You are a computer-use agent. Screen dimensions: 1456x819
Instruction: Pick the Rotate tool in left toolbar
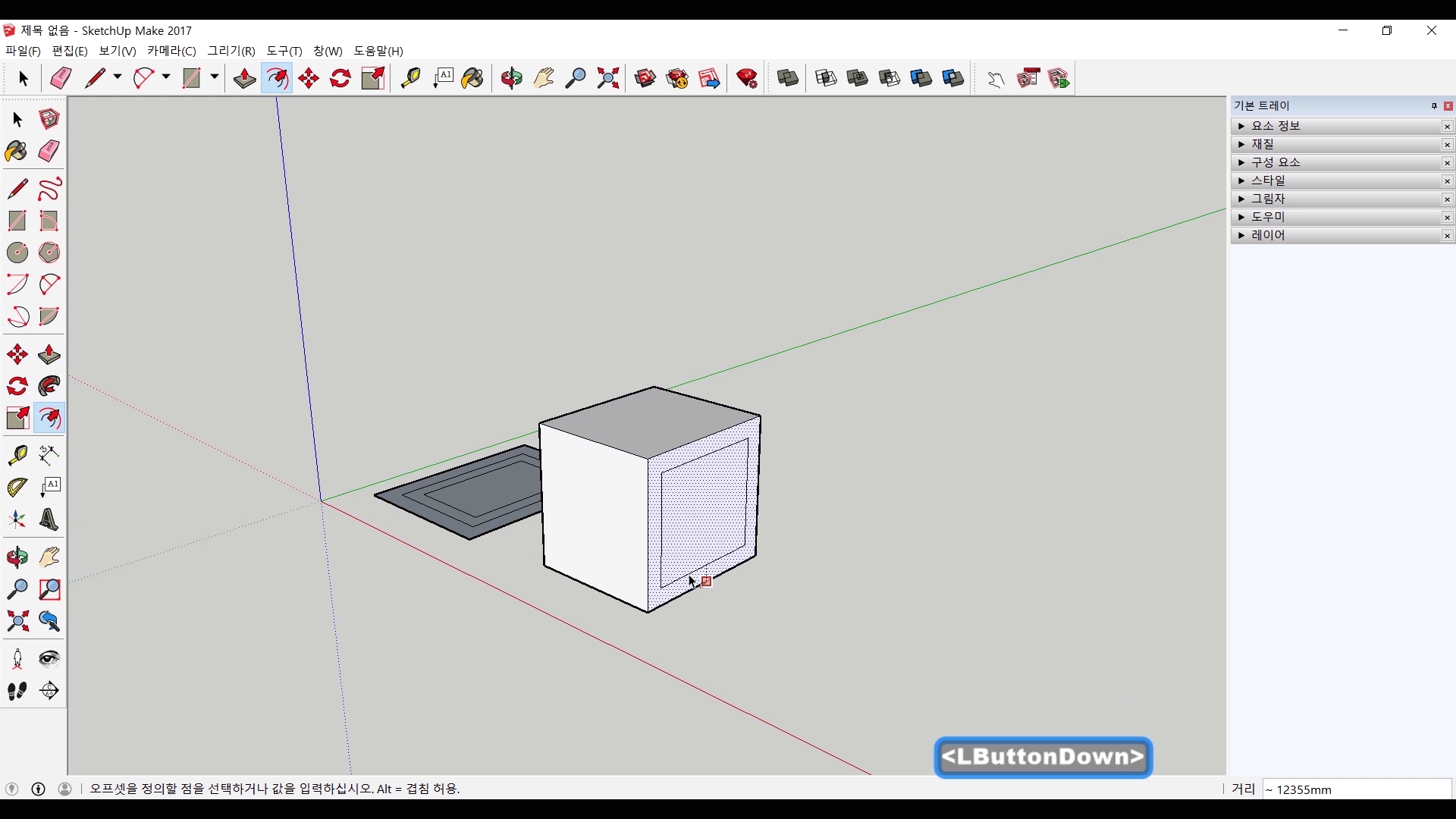(17, 386)
